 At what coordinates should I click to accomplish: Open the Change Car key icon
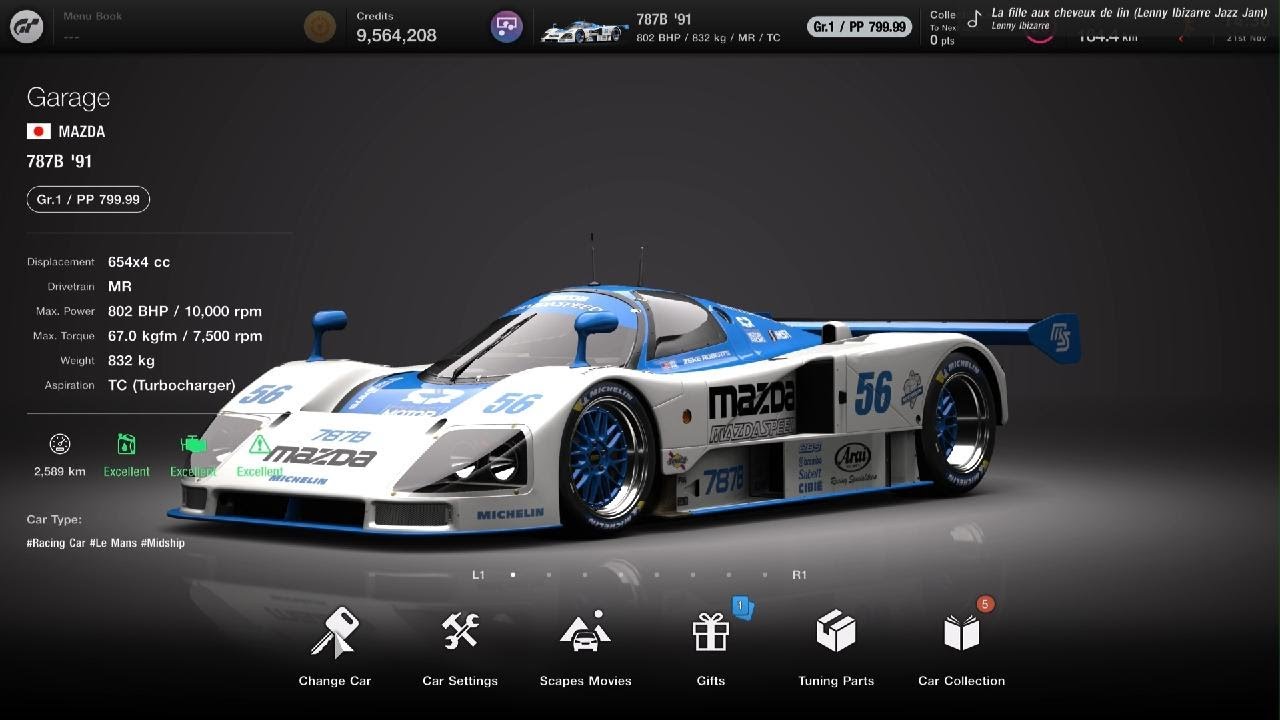334,632
